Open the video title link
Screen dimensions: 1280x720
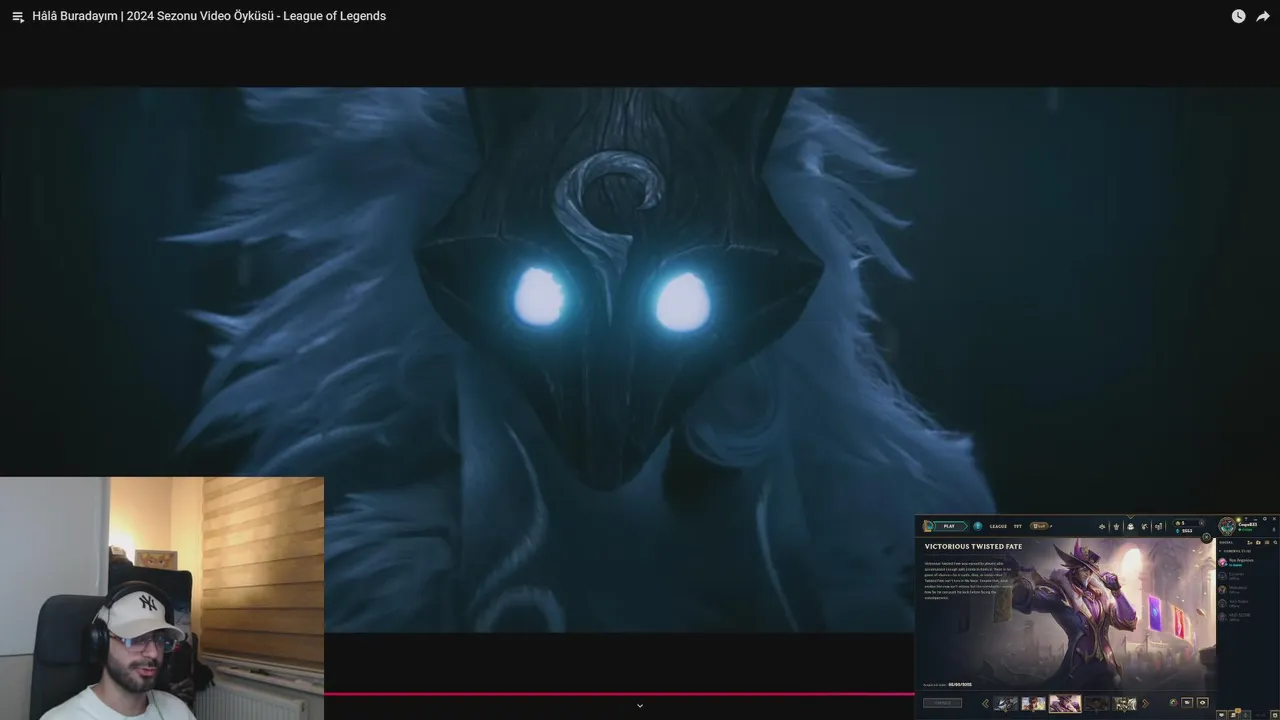tap(209, 16)
